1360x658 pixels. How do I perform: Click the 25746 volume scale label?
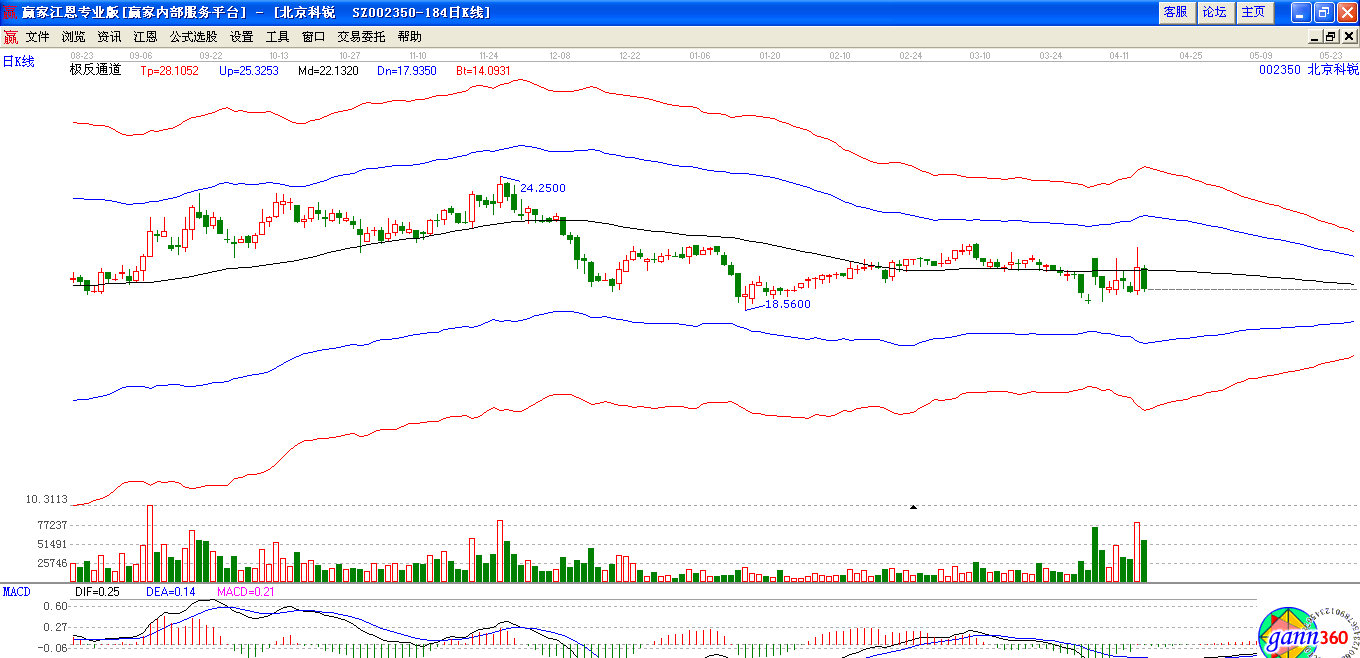click(51, 563)
